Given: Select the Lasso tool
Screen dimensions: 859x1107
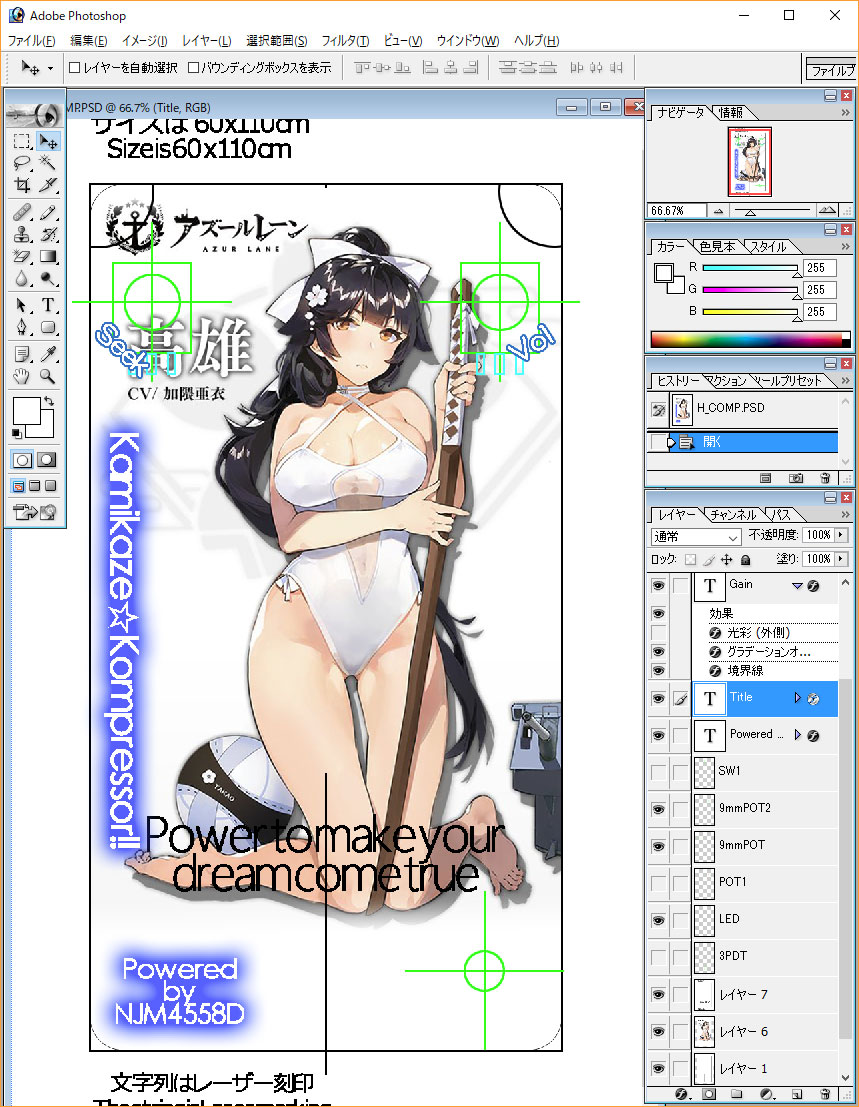Looking at the screenshot, I should pos(22,163).
